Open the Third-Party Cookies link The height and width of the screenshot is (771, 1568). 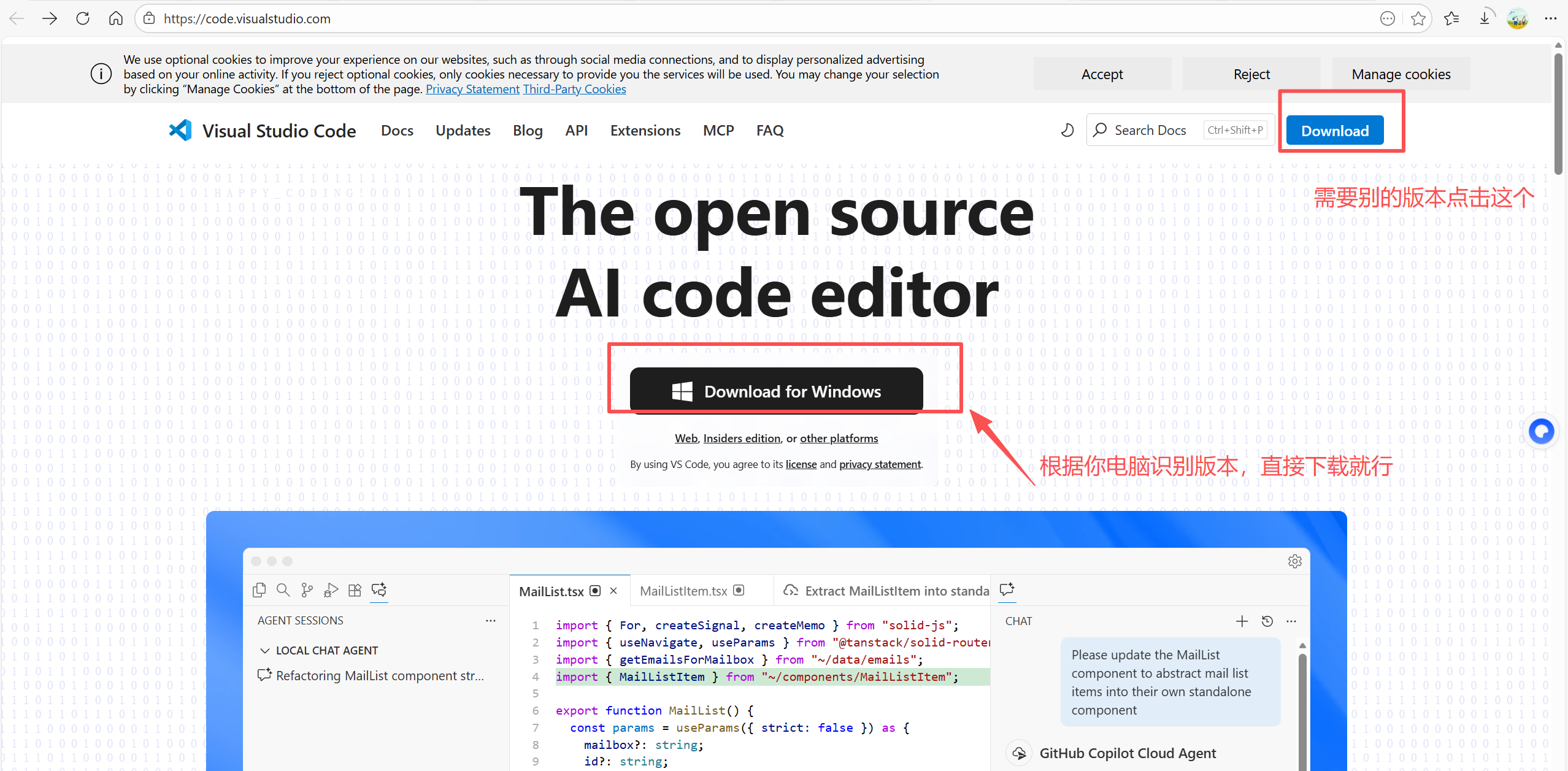click(x=574, y=89)
